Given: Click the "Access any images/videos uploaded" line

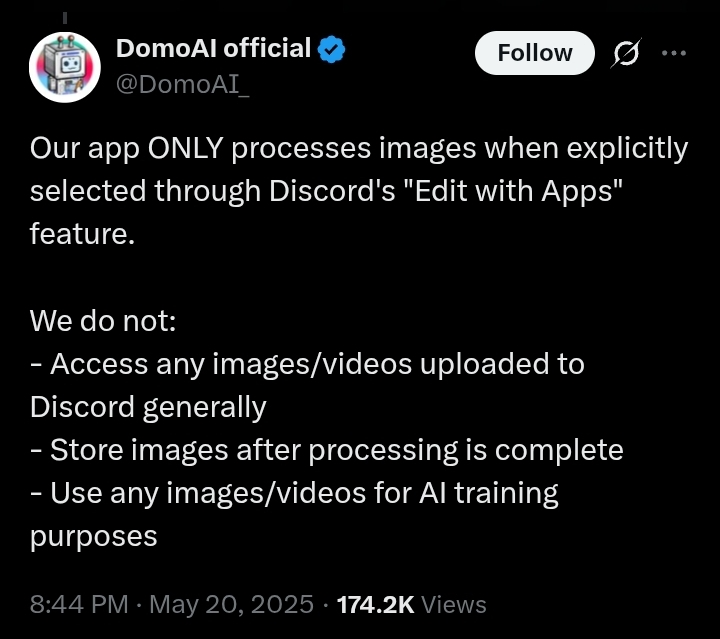Looking at the screenshot, I should tap(307, 364).
